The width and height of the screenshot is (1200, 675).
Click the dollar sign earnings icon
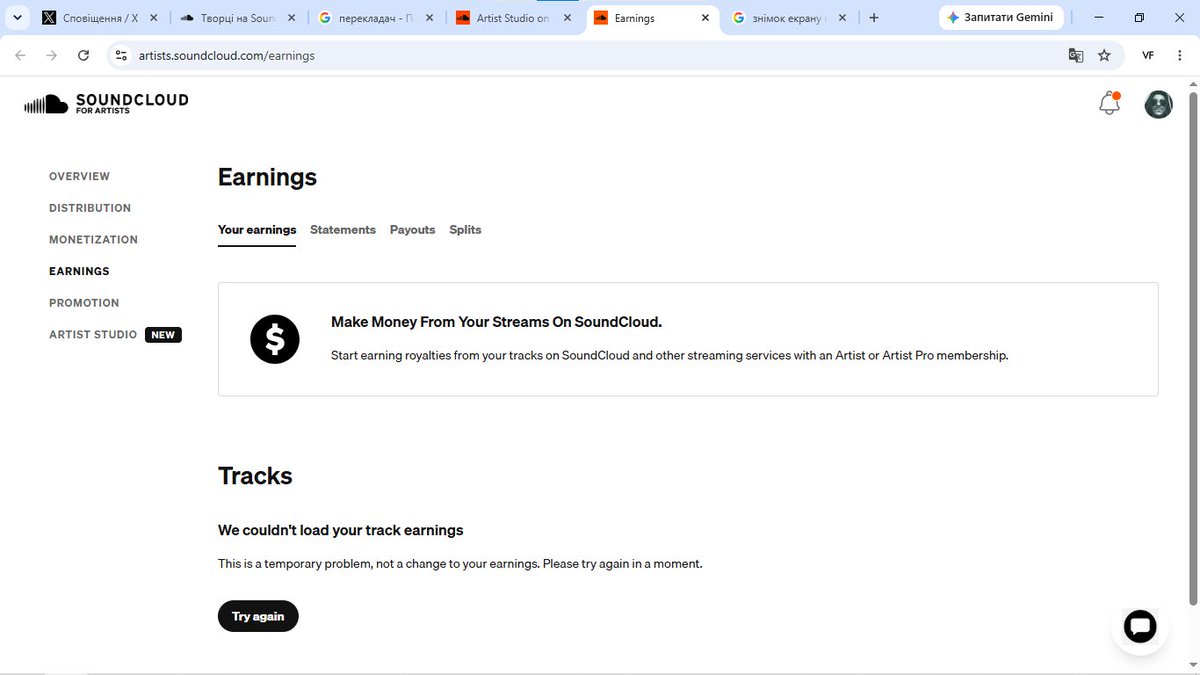[x=275, y=339]
